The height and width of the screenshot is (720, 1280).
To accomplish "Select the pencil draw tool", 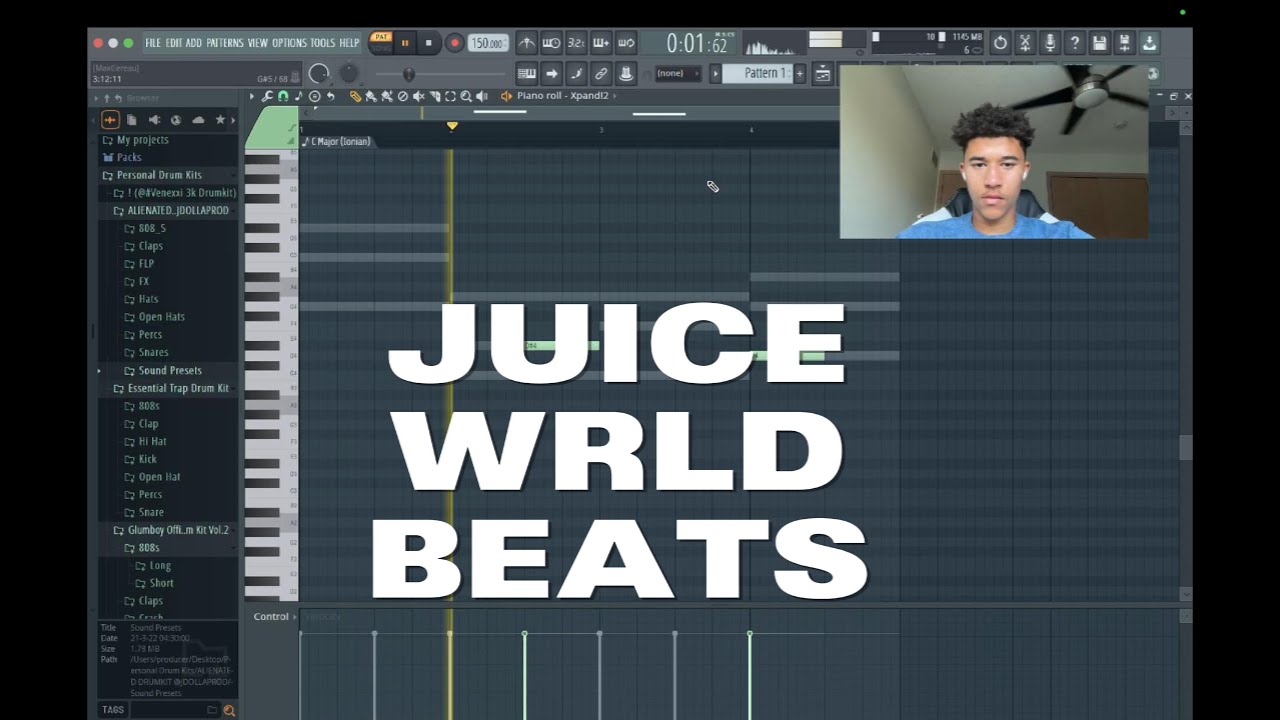I will coord(355,96).
